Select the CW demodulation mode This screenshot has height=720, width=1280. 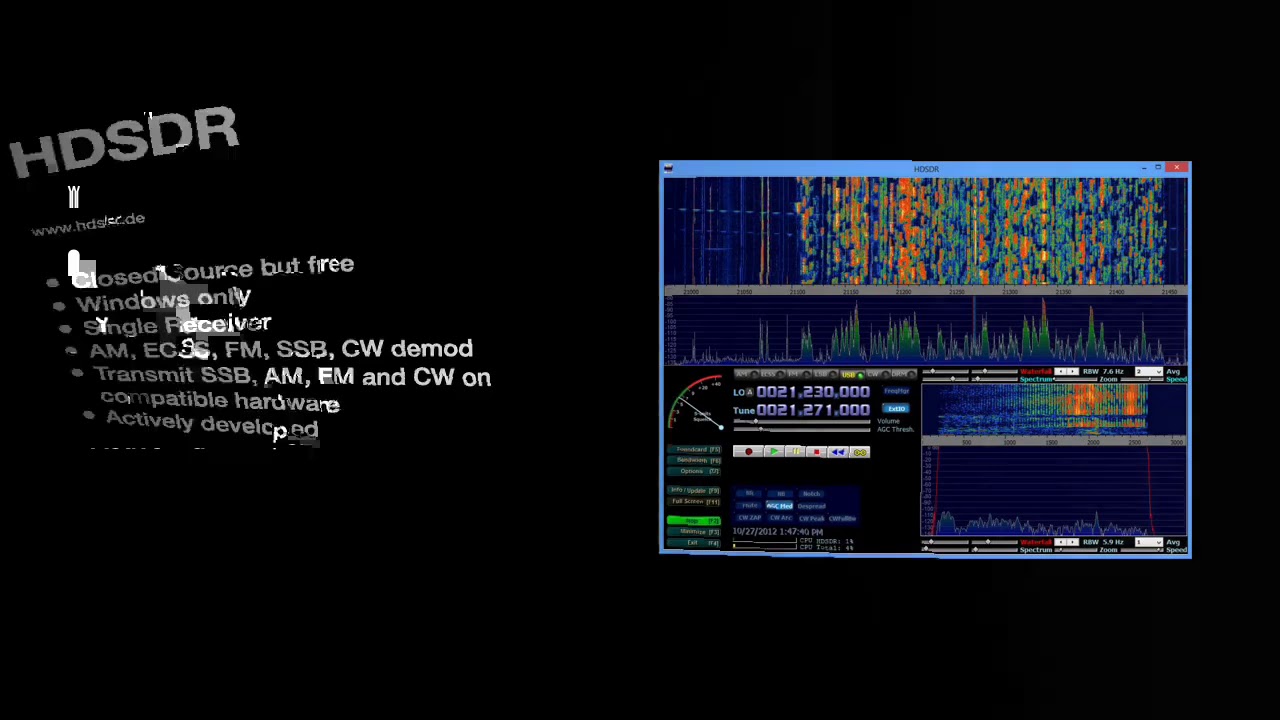click(878, 374)
